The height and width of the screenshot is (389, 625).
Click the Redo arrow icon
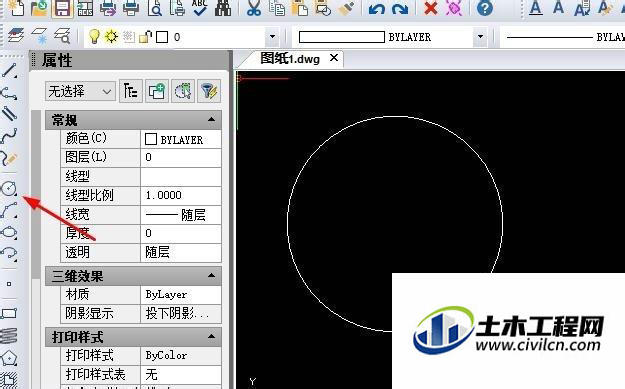(400, 8)
